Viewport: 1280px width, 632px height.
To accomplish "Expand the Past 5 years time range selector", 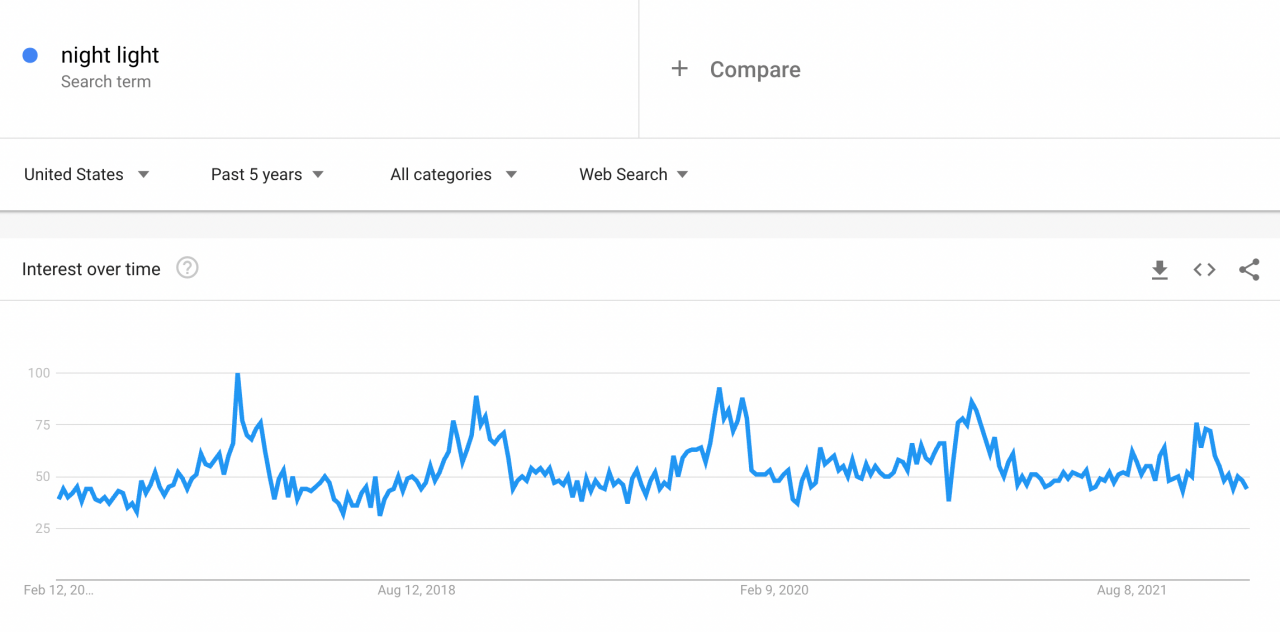I will pyautogui.click(x=266, y=174).
